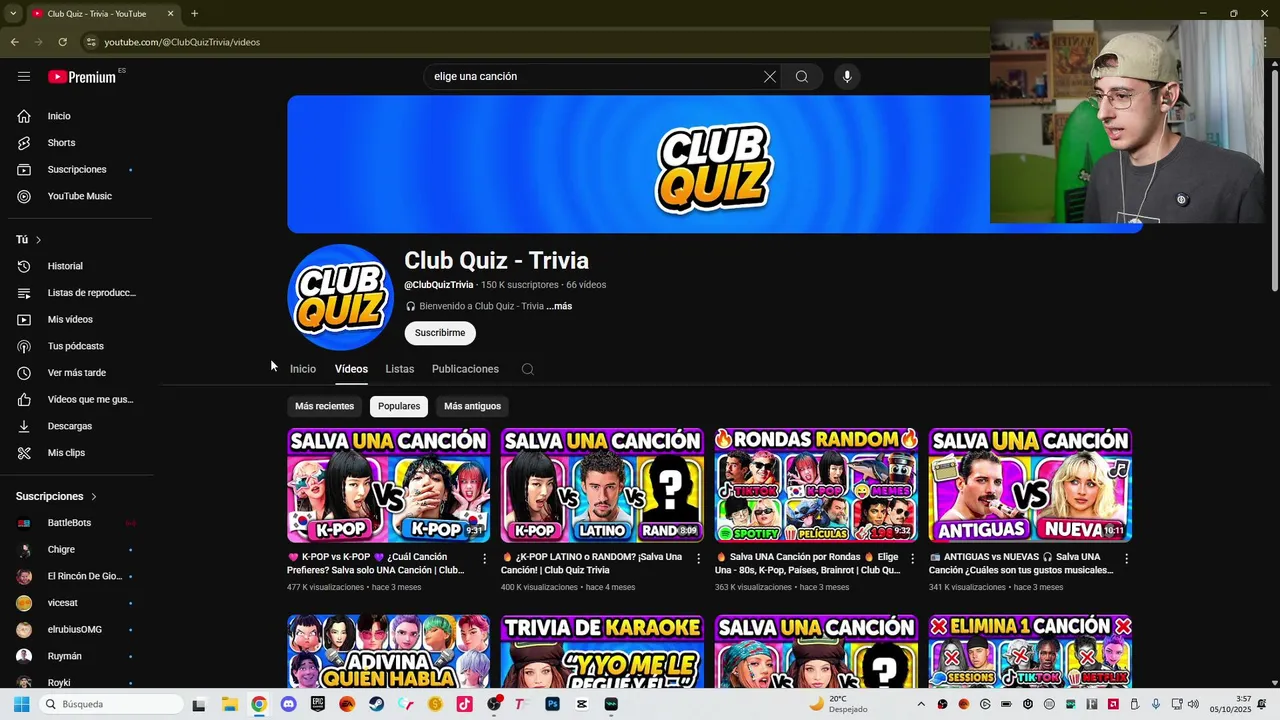This screenshot has height=720, width=1280.
Task: Clear the search text with the X
Action: coord(770,76)
